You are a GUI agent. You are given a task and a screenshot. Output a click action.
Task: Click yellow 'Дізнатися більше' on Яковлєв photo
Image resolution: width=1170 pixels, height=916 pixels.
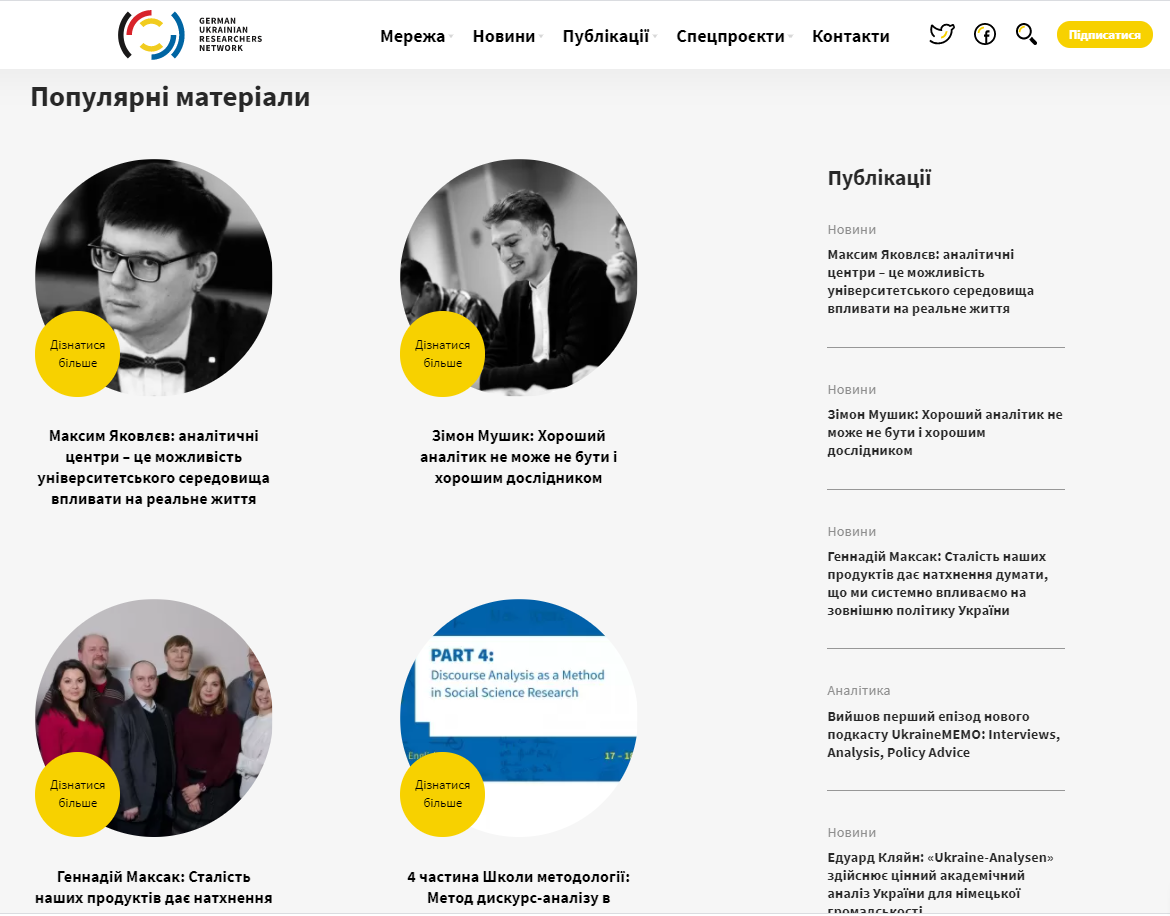coord(78,354)
